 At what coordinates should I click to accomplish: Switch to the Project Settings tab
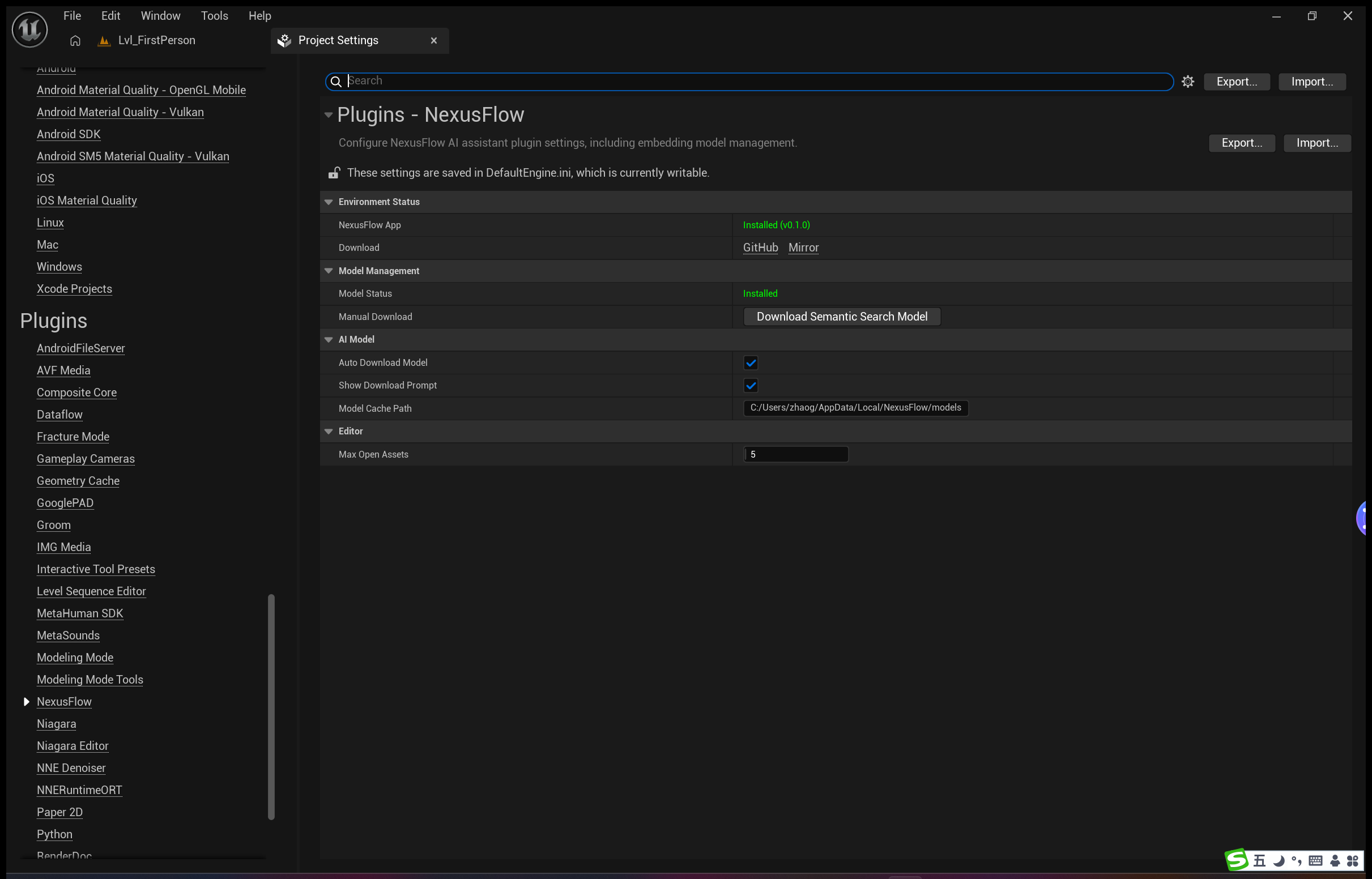pyautogui.click(x=338, y=40)
